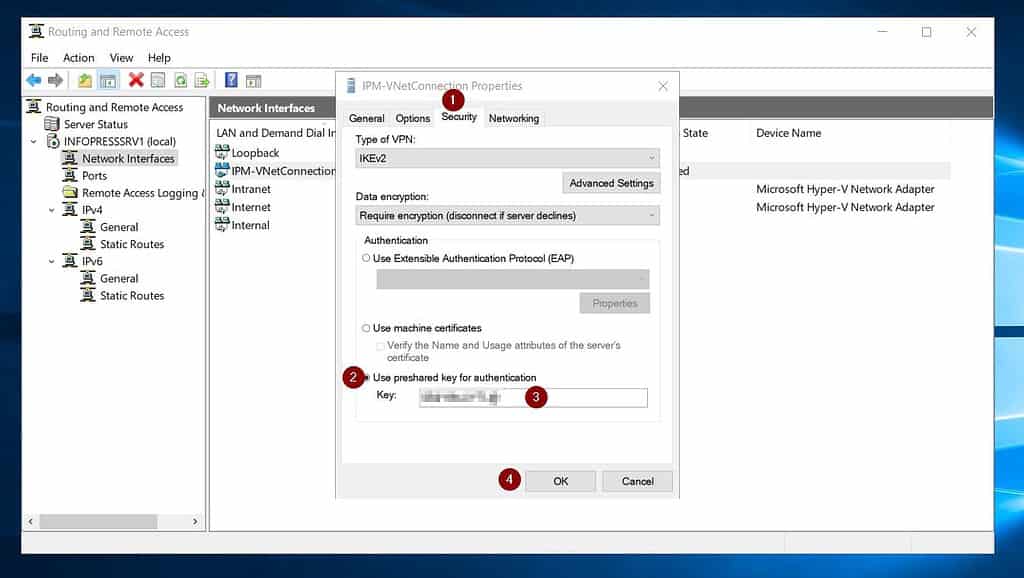Open the Data encryption dropdown

[507, 216]
